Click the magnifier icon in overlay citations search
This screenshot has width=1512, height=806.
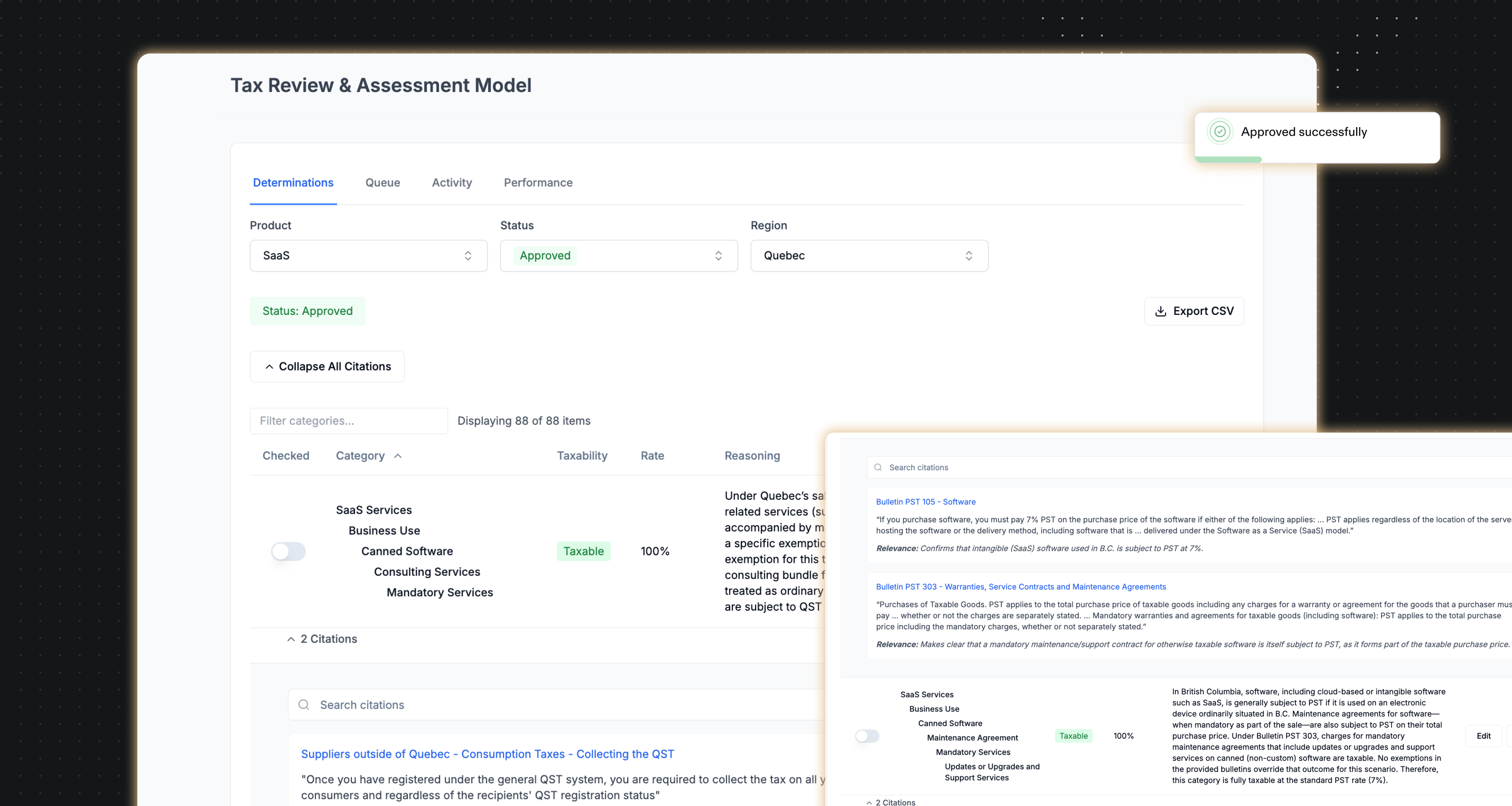click(x=878, y=468)
